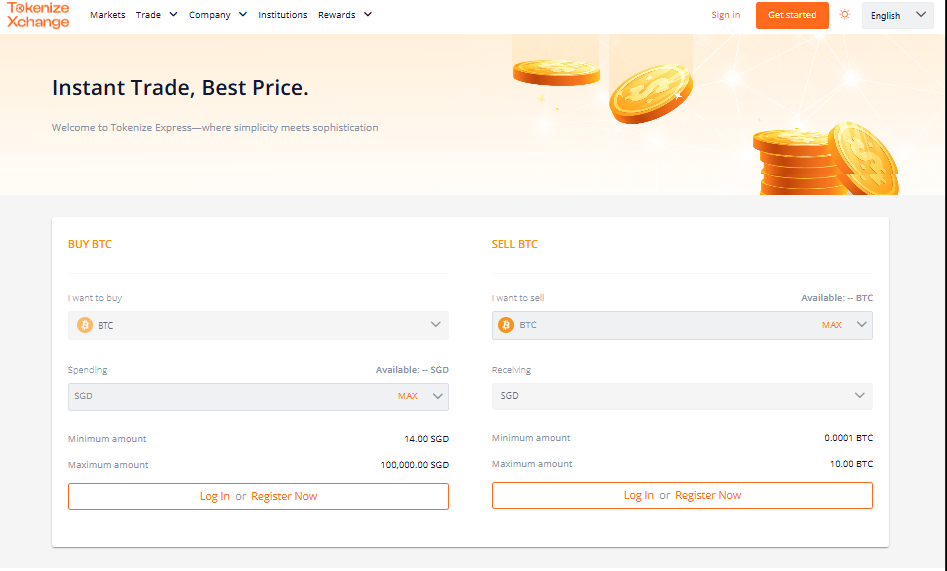Open the BTC dropdown under I want to buy
This screenshot has width=947, height=571.
tap(258, 325)
